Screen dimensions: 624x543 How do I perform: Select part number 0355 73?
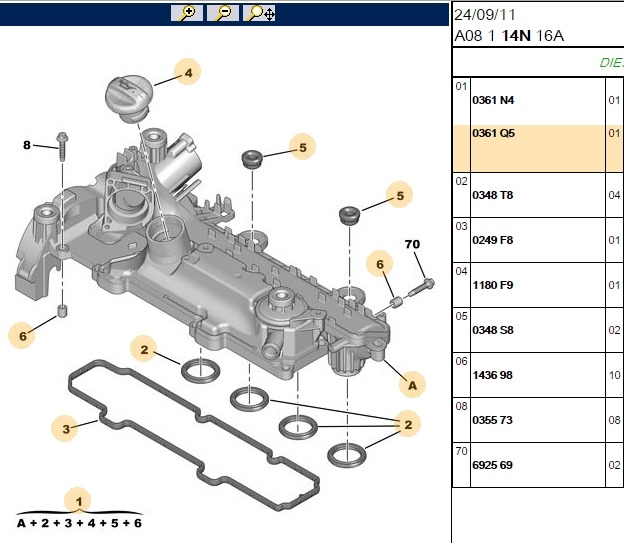(x=492, y=420)
